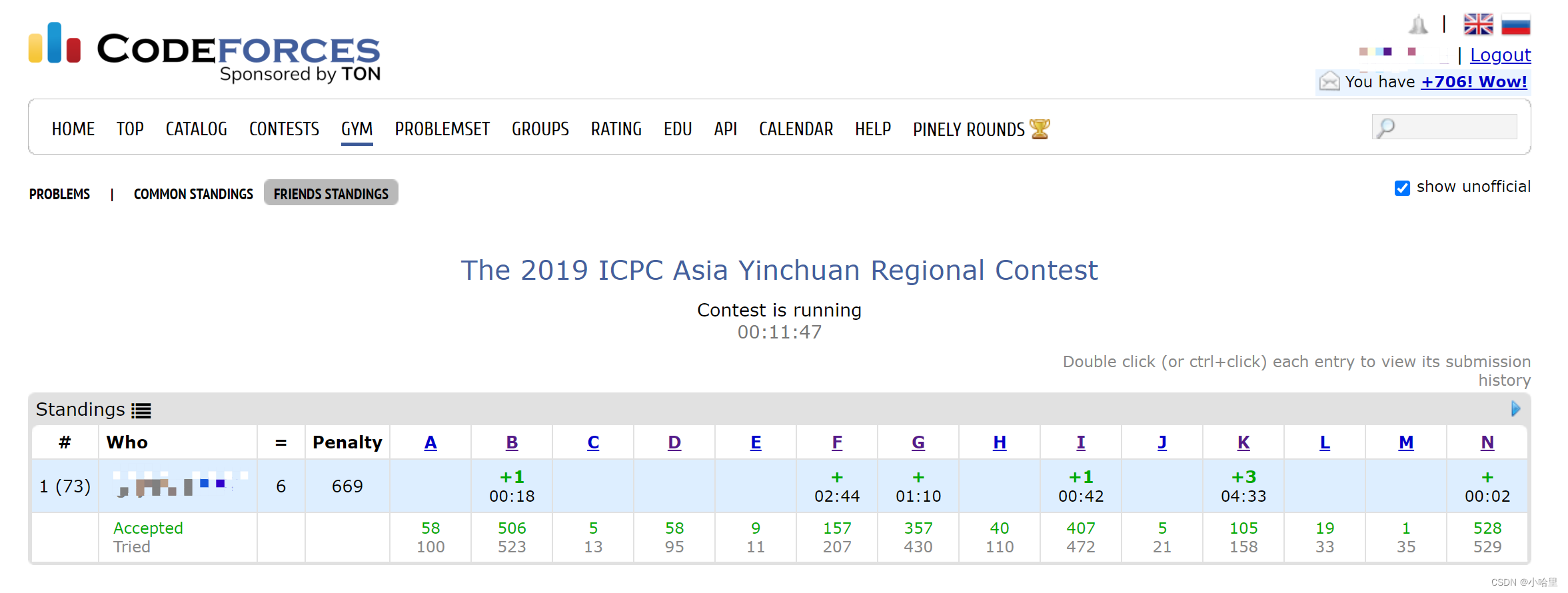Switch to the PROBLEMS tab
Screen dimensions: 1568x593
(59, 194)
